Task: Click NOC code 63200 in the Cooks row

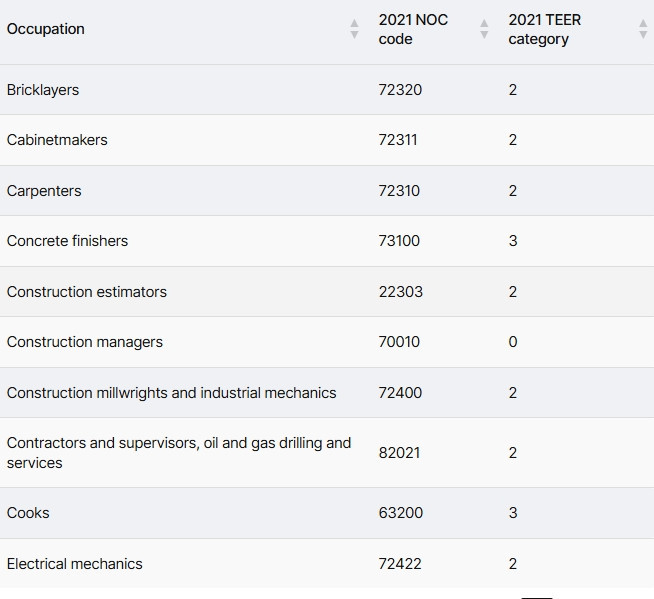Action: point(400,513)
